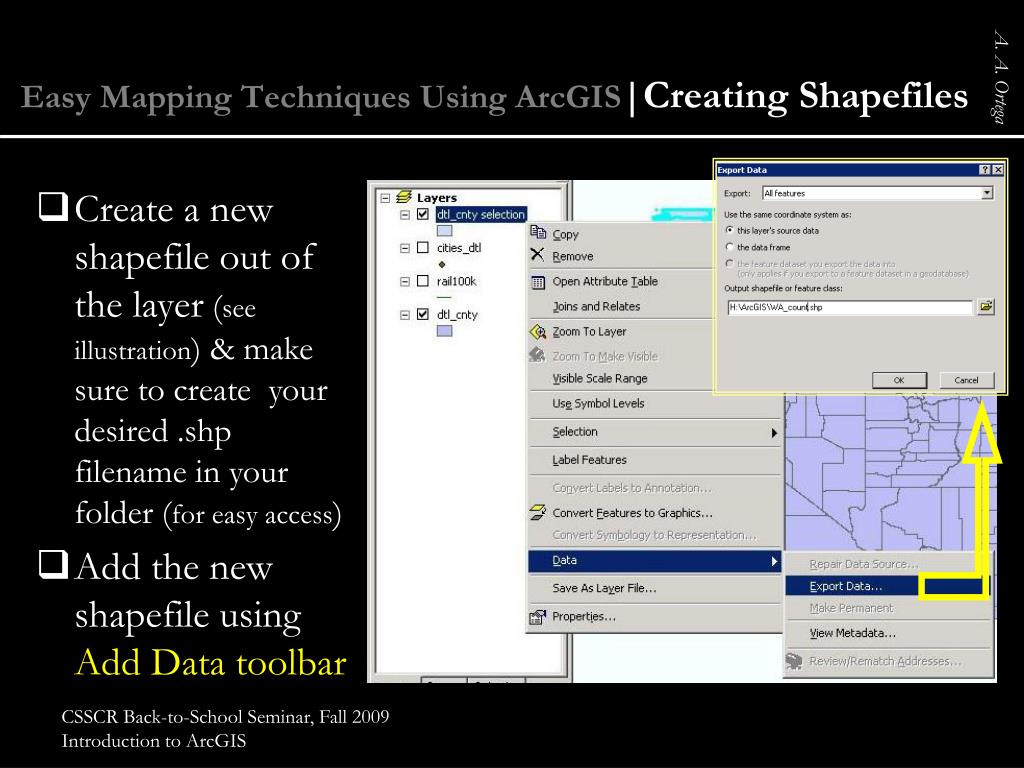
Task: Collapse the Layers tree root
Action: pyautogui.click(x=385, y=198)
